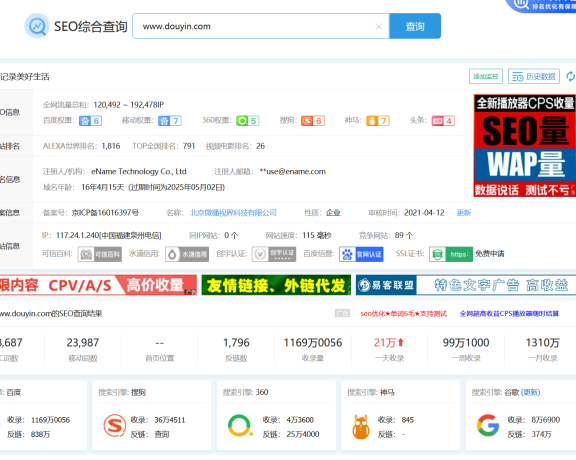Click the 同IP网站 0 个 value
Viewport: 576px width, 460px height.
(x=231, y=236)
